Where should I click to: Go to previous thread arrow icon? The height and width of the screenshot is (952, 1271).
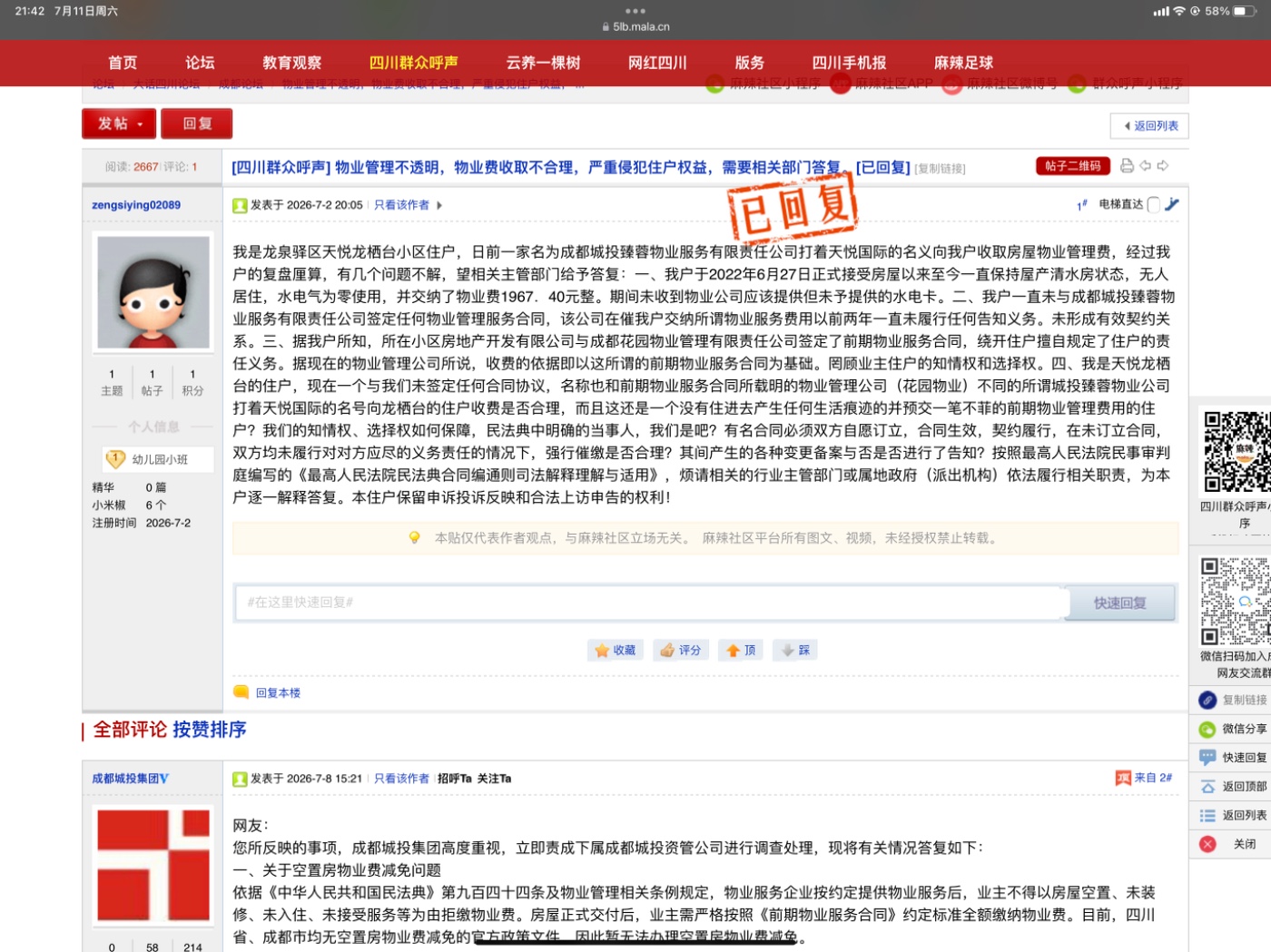(x=1146, y=166)
